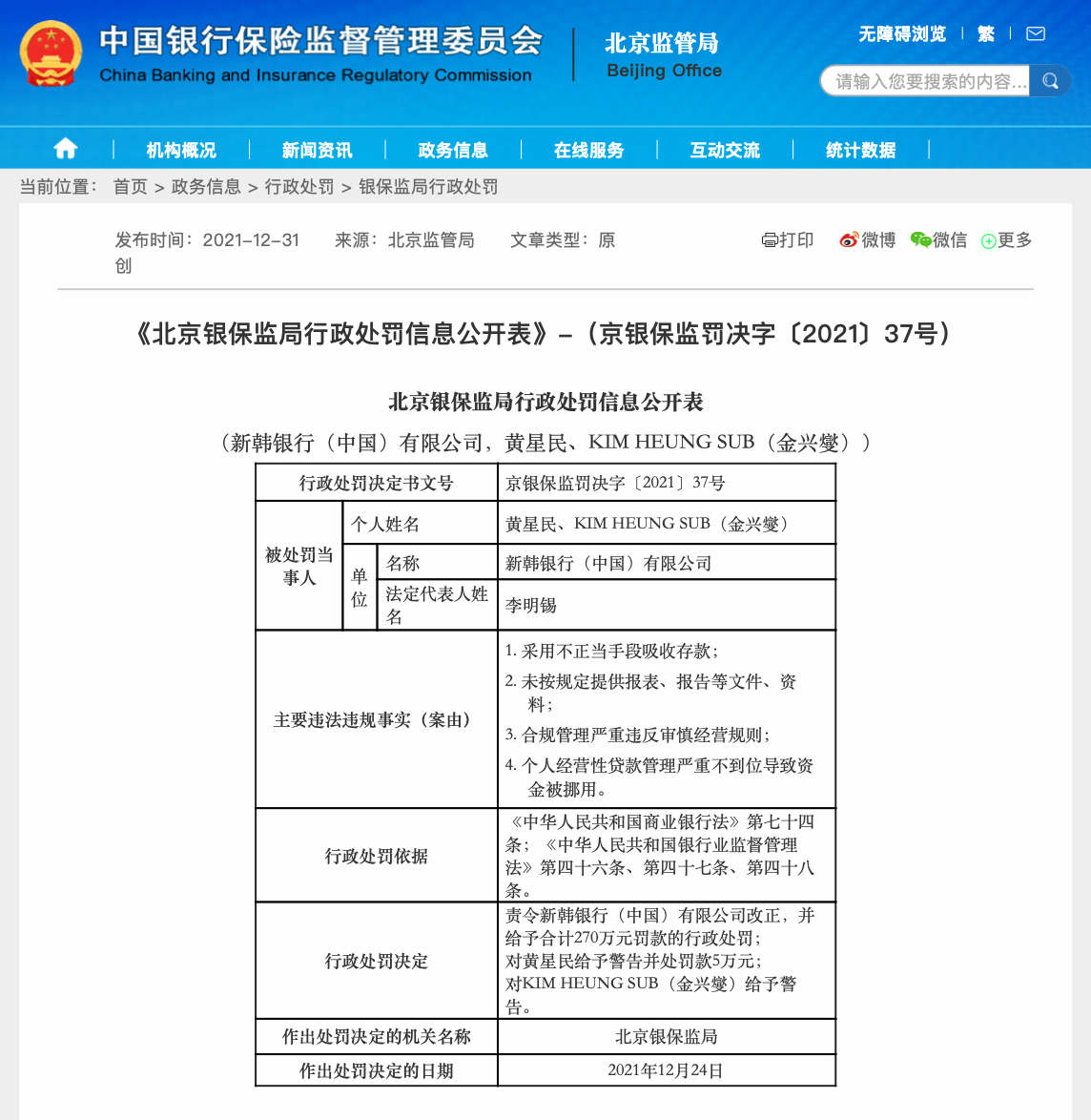The height and width of the screenshot is (1120, 1091).
Task: Click the print icon (打印)
Action: click(x=787, y=240)
